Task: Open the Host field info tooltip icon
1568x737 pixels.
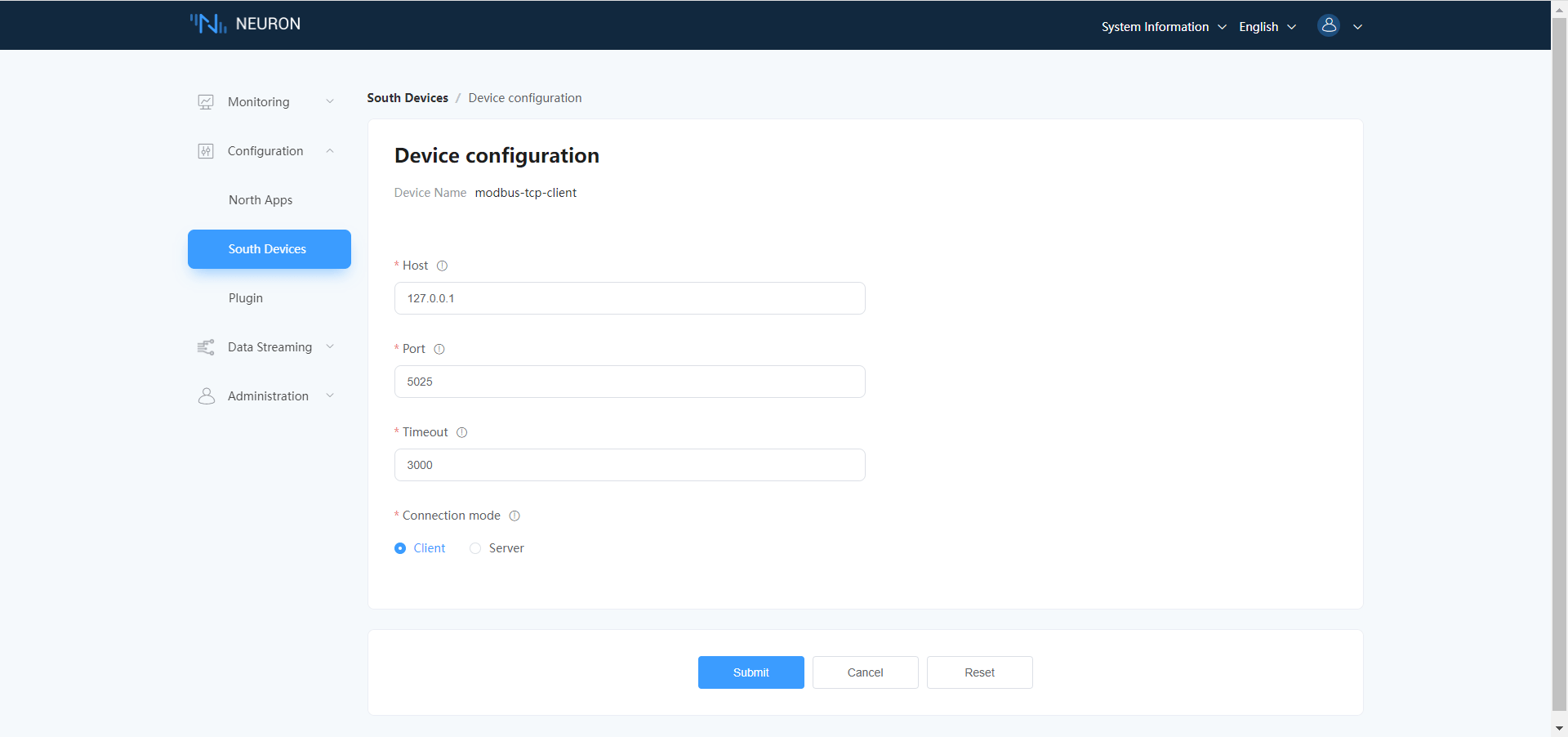Action: pyautogui.click(x=442, y=266)
